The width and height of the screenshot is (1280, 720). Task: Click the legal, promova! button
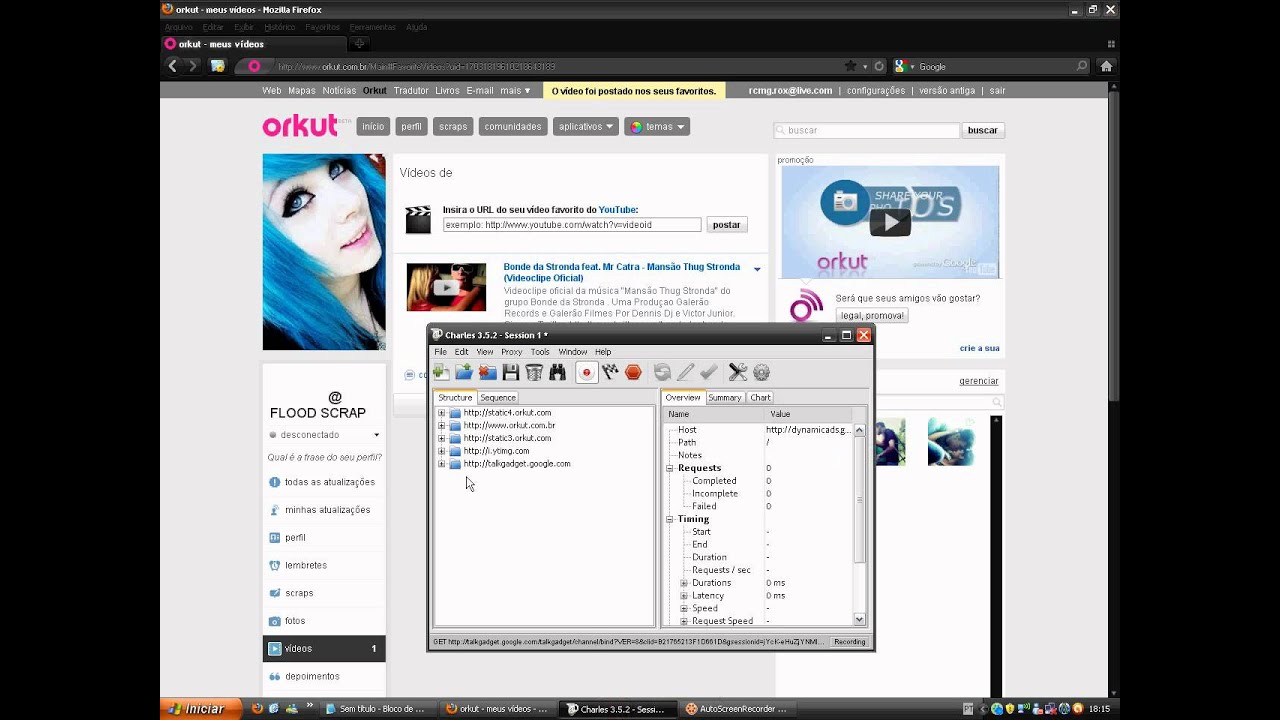[872, 315]
